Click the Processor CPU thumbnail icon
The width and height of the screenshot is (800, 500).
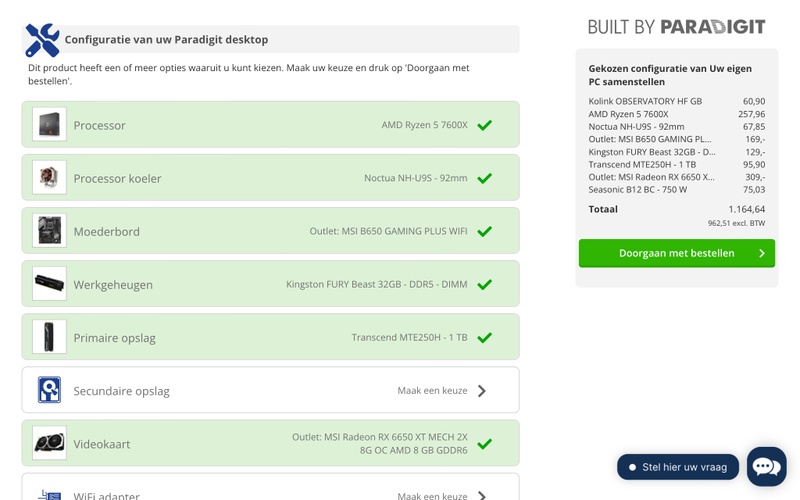tap(49, 125)
